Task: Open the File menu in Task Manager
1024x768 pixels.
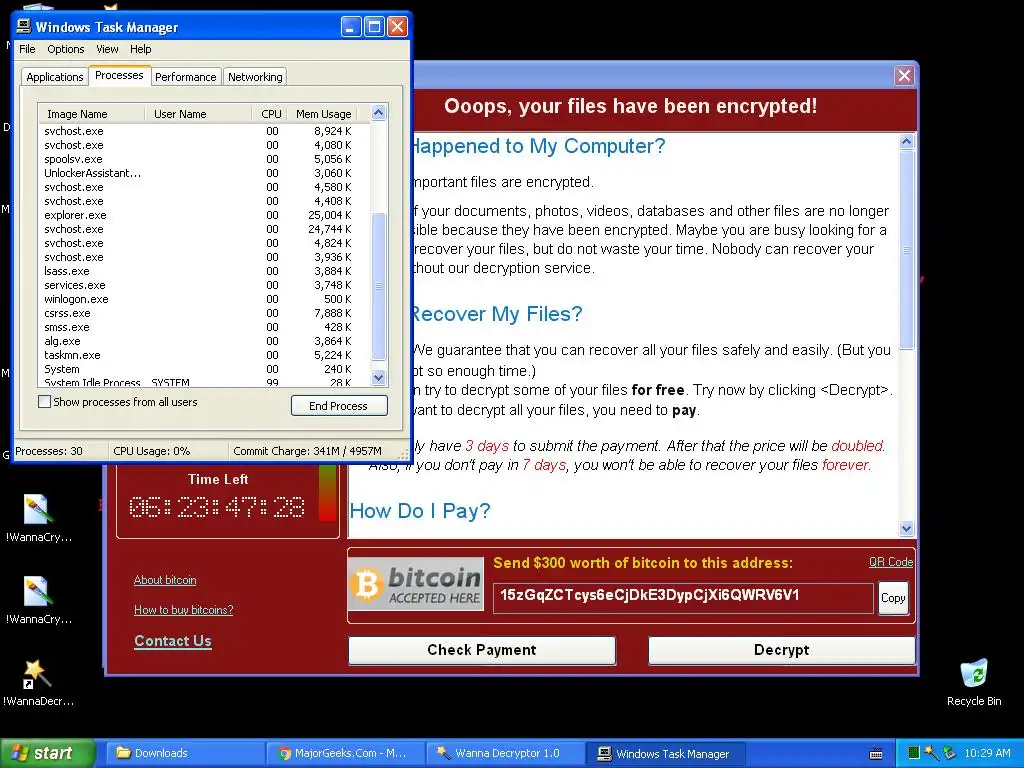Action: click(27, 49)
